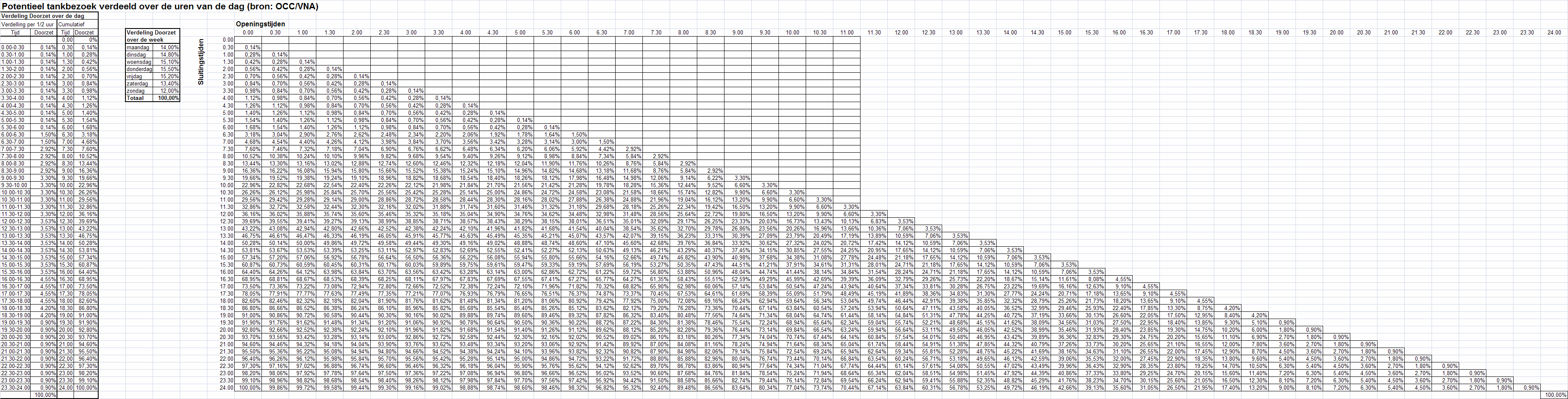Click Openingstijden column header '24.00'
The height and width of the screenshot is (399, 1568).
1554,32
